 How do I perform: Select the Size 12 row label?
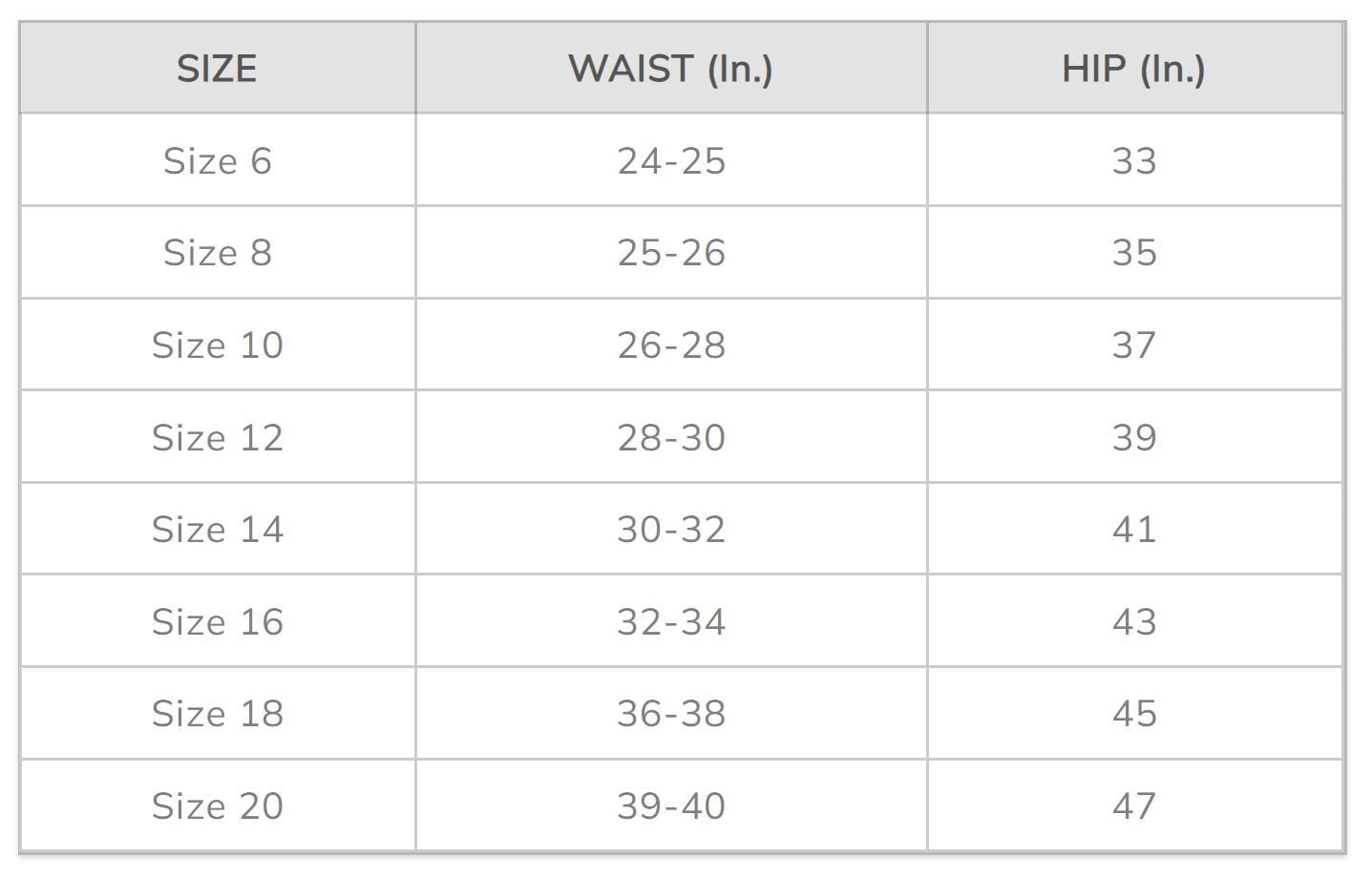(218, 437)
